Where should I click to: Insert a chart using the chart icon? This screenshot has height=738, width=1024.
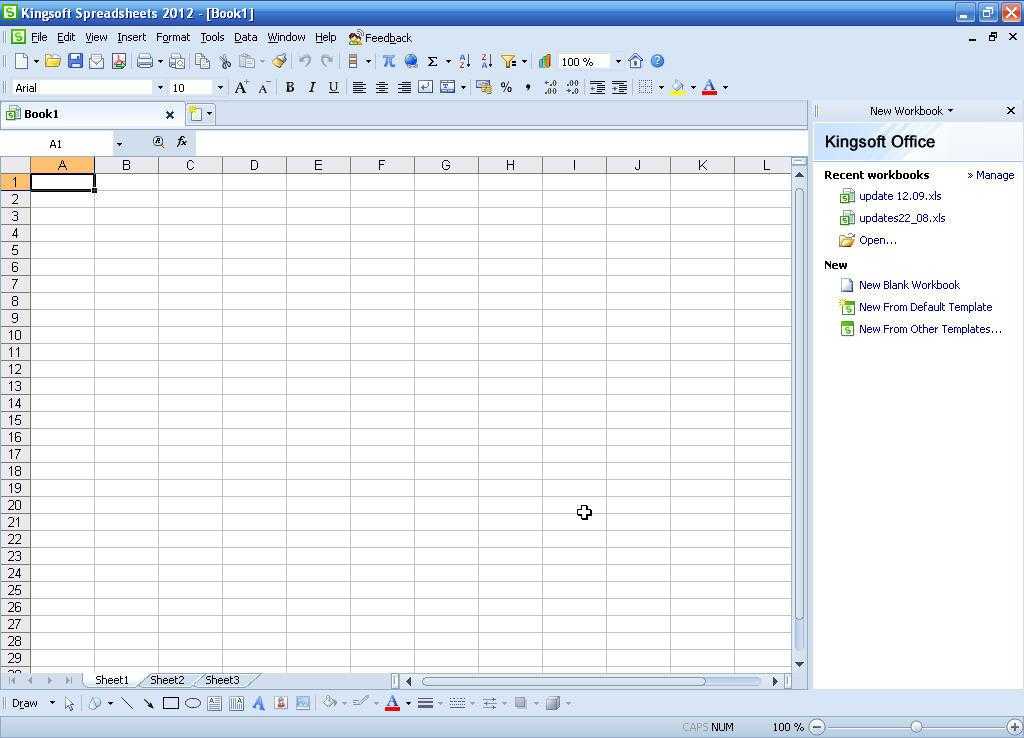[x=545, y=61]
